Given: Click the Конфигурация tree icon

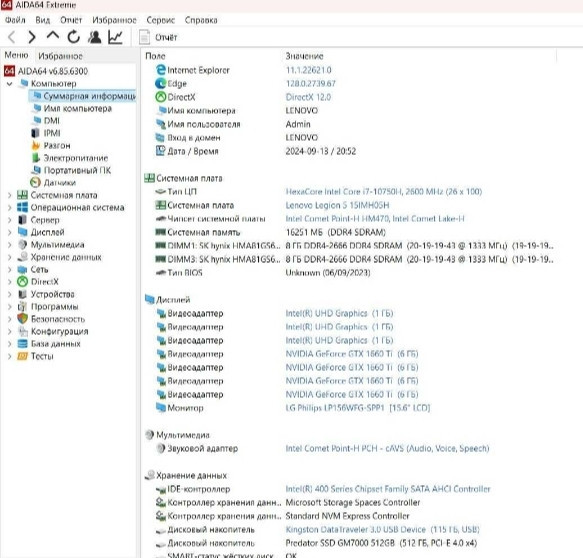Looking at the screenshot, I should point(23,331).
